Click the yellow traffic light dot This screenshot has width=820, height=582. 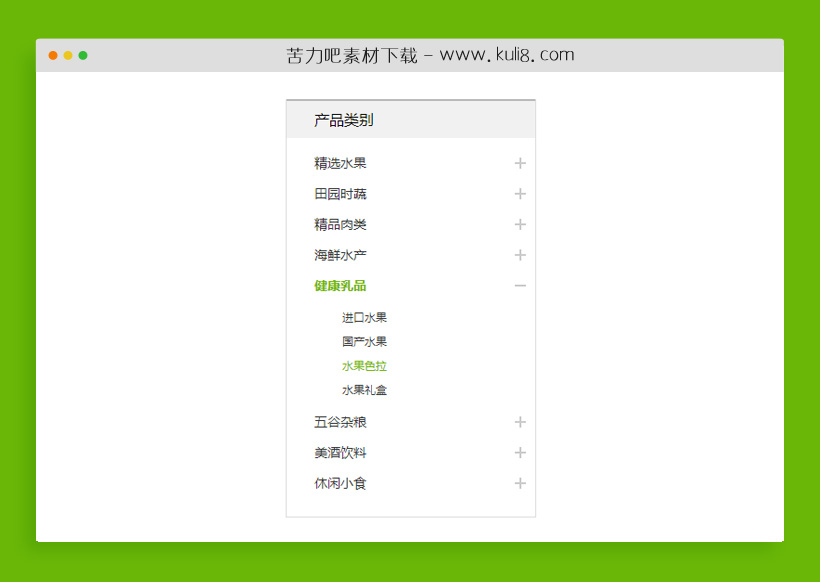tap(68, 57)
